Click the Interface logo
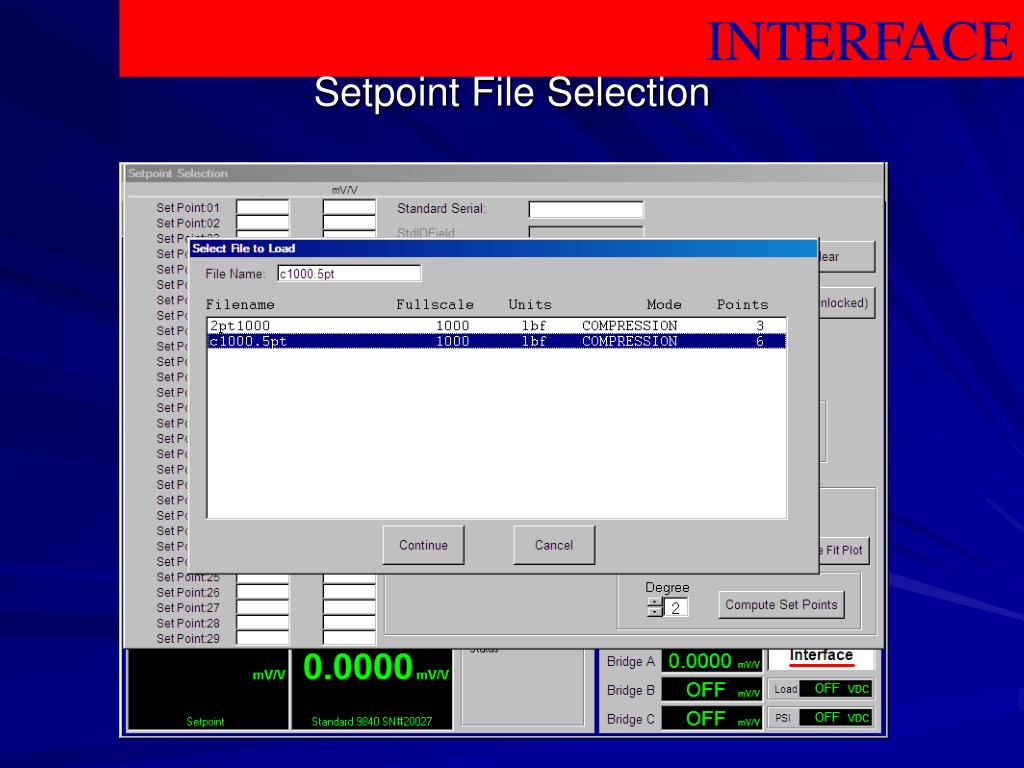Viewport: 1024px width, 768px height. 821,658
